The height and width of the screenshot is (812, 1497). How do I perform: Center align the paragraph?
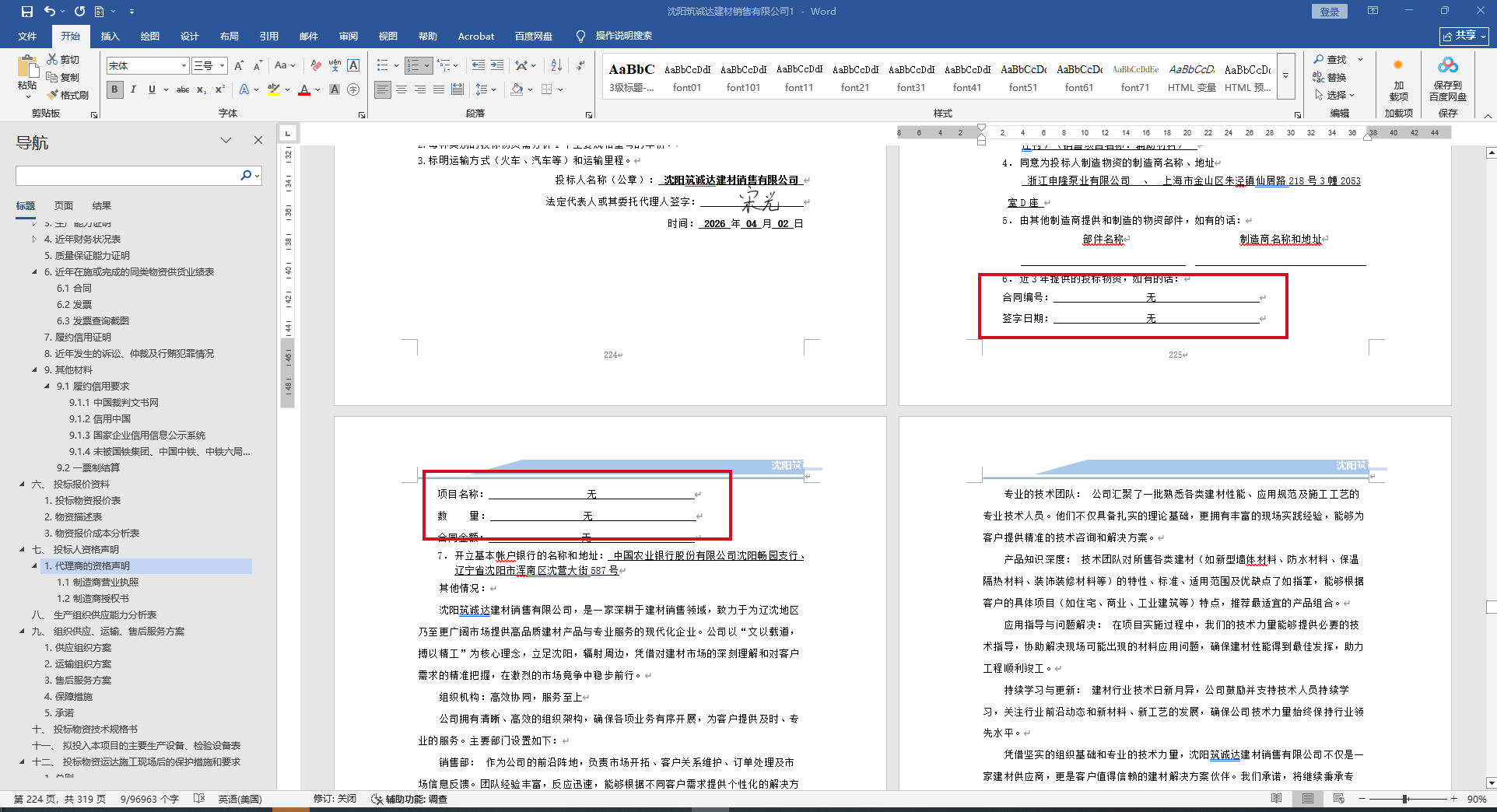coord(401,89)
